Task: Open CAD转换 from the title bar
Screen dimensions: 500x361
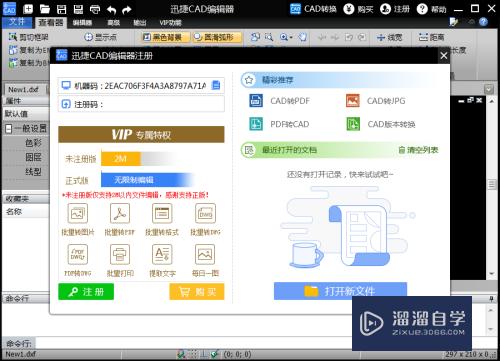Action: coord(313,9)
